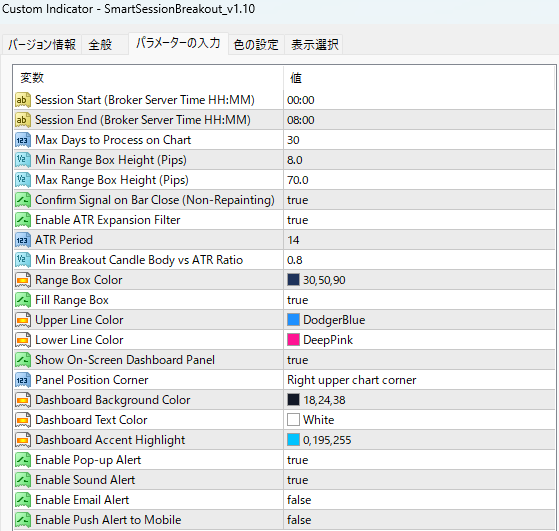Click the double-type icon next to Min Range Box Height
This screenshot has height=531, width=559.
22,160
